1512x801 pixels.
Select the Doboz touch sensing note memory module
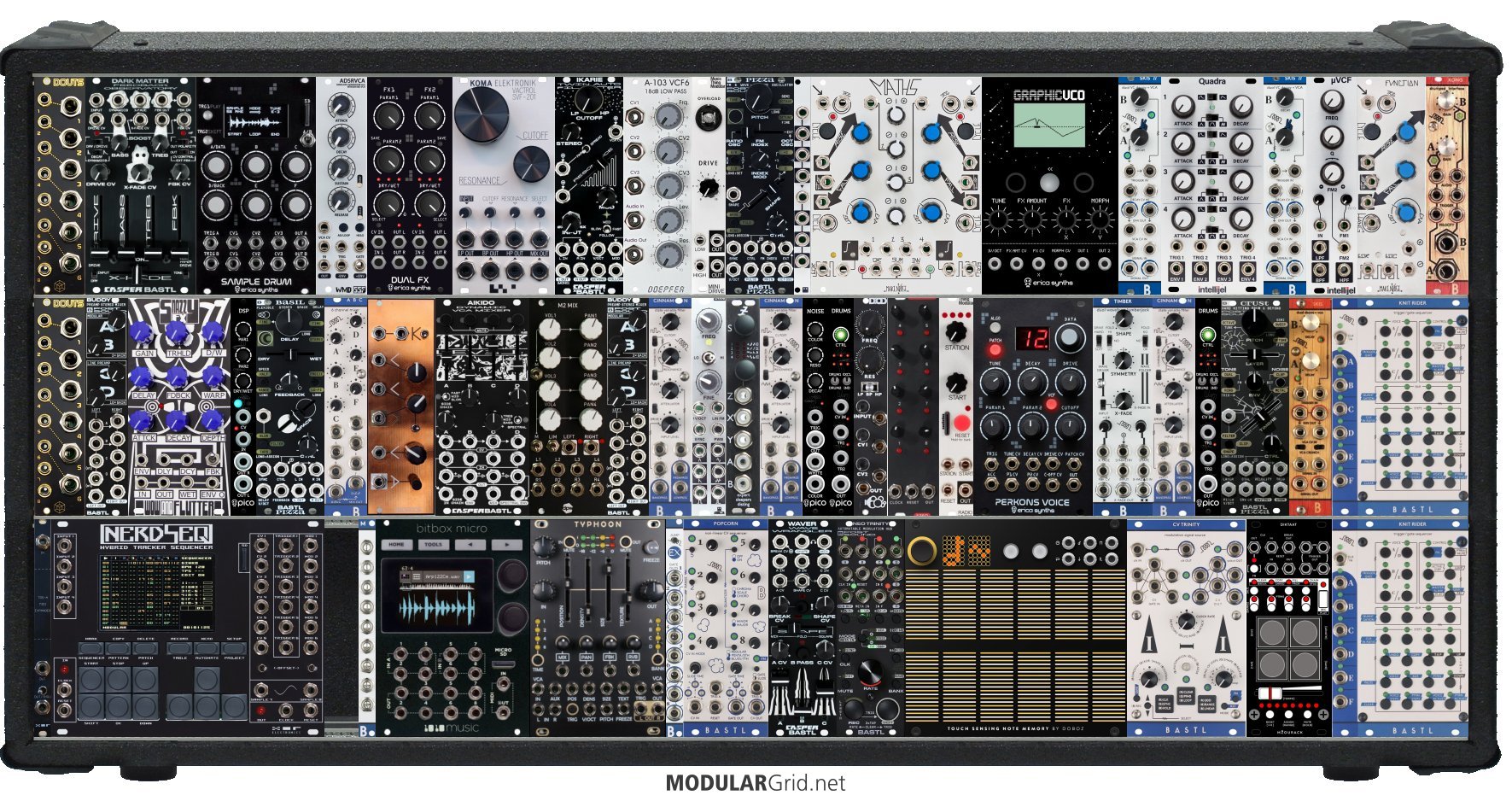coord(1015,628)
